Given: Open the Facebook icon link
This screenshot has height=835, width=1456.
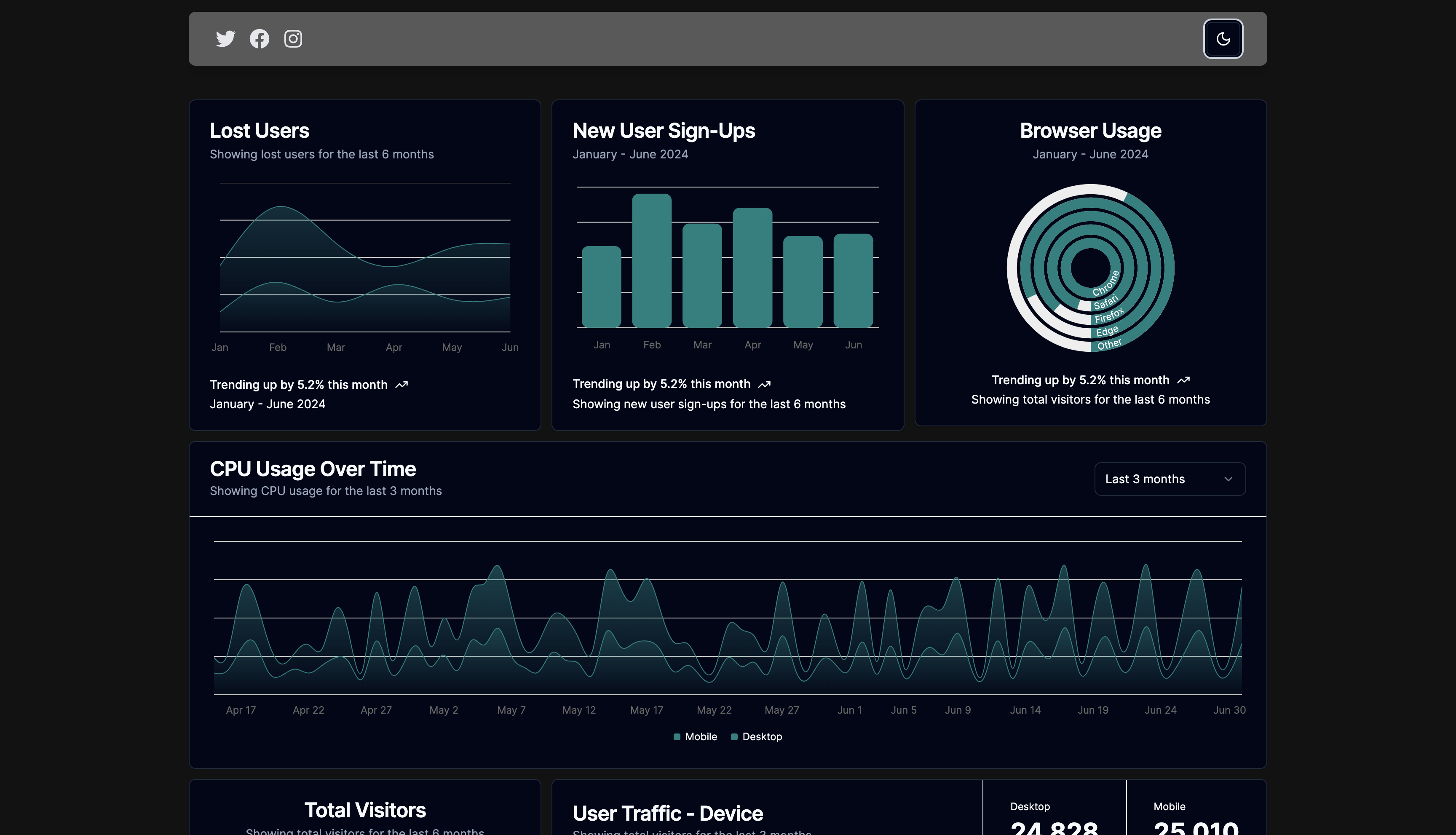Looking at the screenshot, I should tap(259, 38).
